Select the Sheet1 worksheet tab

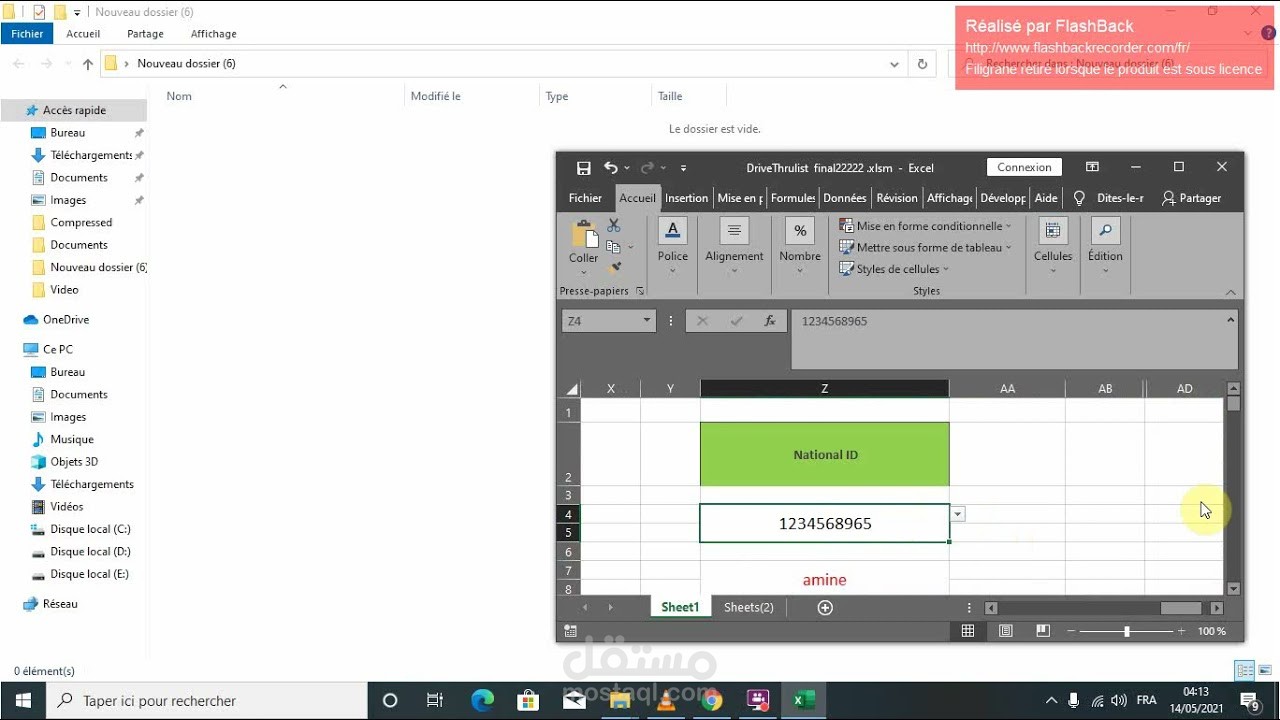click(x=680, y=607)
